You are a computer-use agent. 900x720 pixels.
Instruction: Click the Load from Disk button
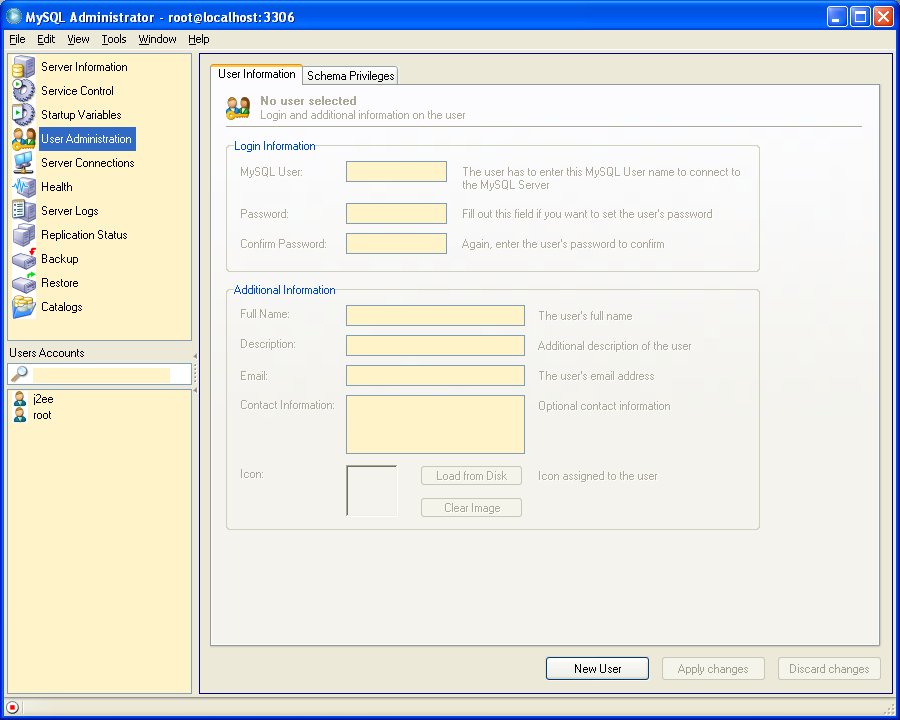coord(471,475)
